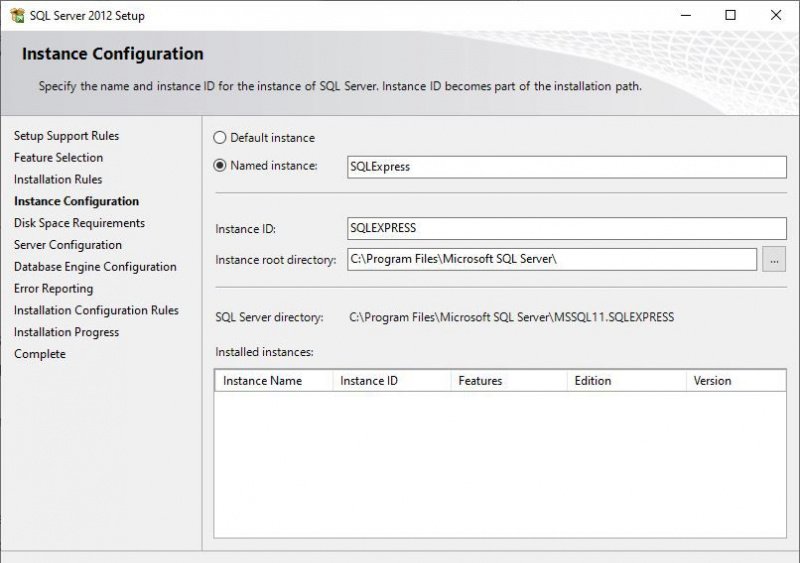
Task: Maximize the setup window
Action: pyautogui.click(x=731, y=15)
